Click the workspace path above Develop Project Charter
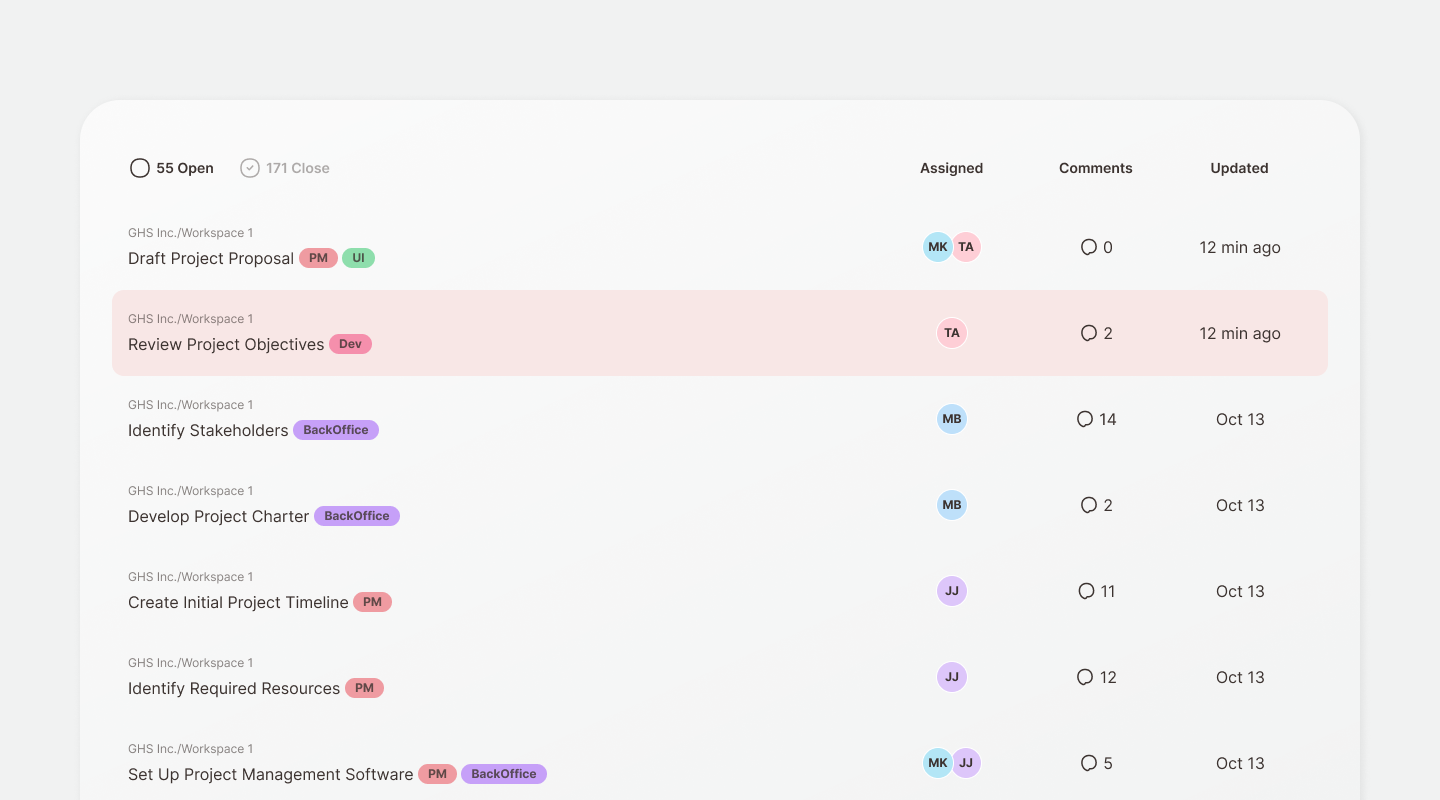Image resolution: width=1440 pixels, height=800 pixels. [x=190, y=491]
